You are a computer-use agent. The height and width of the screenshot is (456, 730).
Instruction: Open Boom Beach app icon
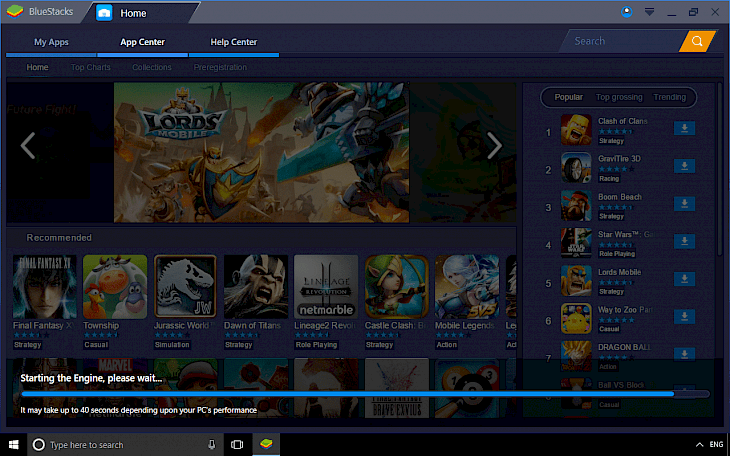pyautogui.click(x=576, y=205)
